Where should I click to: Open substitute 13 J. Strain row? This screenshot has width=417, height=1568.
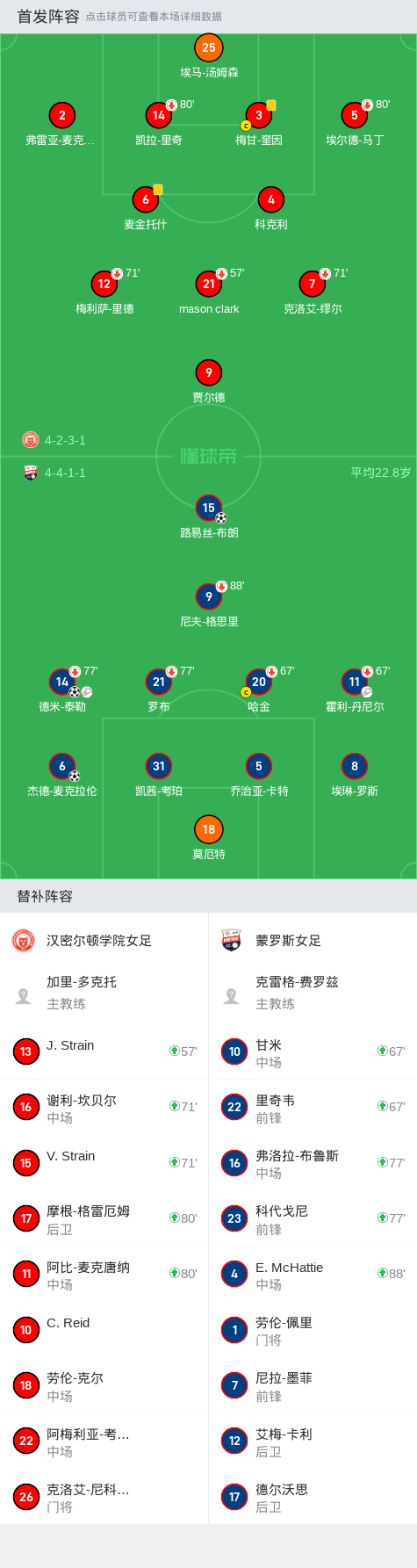(x=104, y=1051)
